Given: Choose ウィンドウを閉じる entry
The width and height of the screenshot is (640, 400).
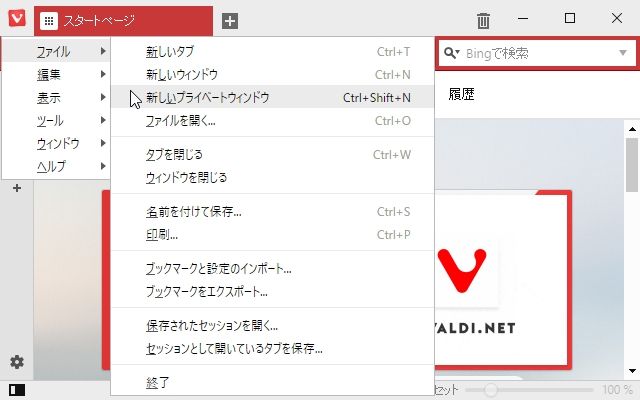Looking at the screenshot, I should pyautogui.click(x=273, y=178).
